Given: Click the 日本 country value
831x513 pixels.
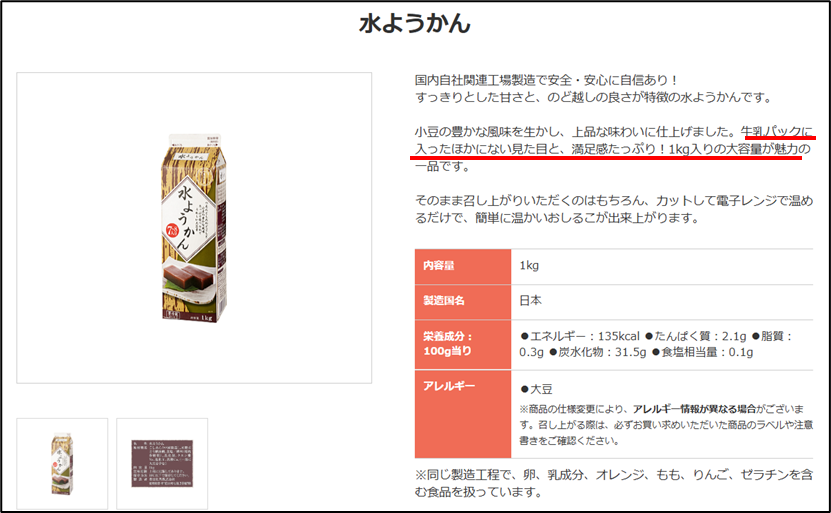Looking at the screenshot, I should click(531, 300).
